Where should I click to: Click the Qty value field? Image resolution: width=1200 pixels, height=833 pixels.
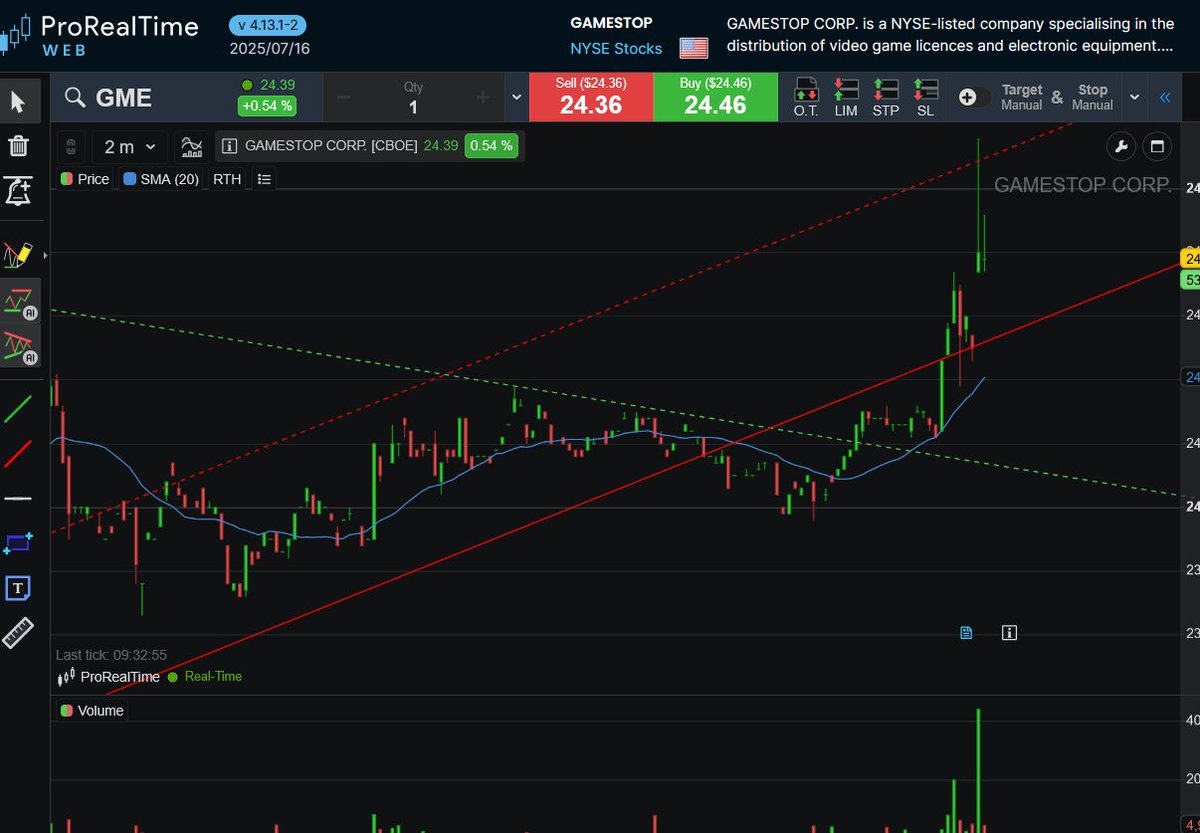tap(413, 107)
